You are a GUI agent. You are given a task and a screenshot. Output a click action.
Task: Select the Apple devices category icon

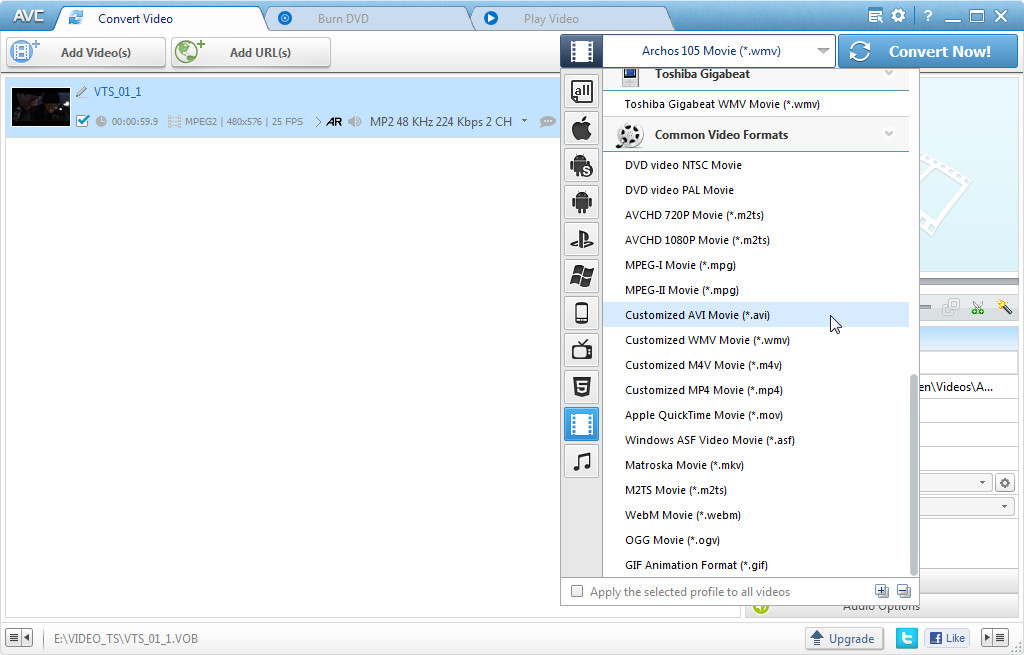tap(581, 129)
